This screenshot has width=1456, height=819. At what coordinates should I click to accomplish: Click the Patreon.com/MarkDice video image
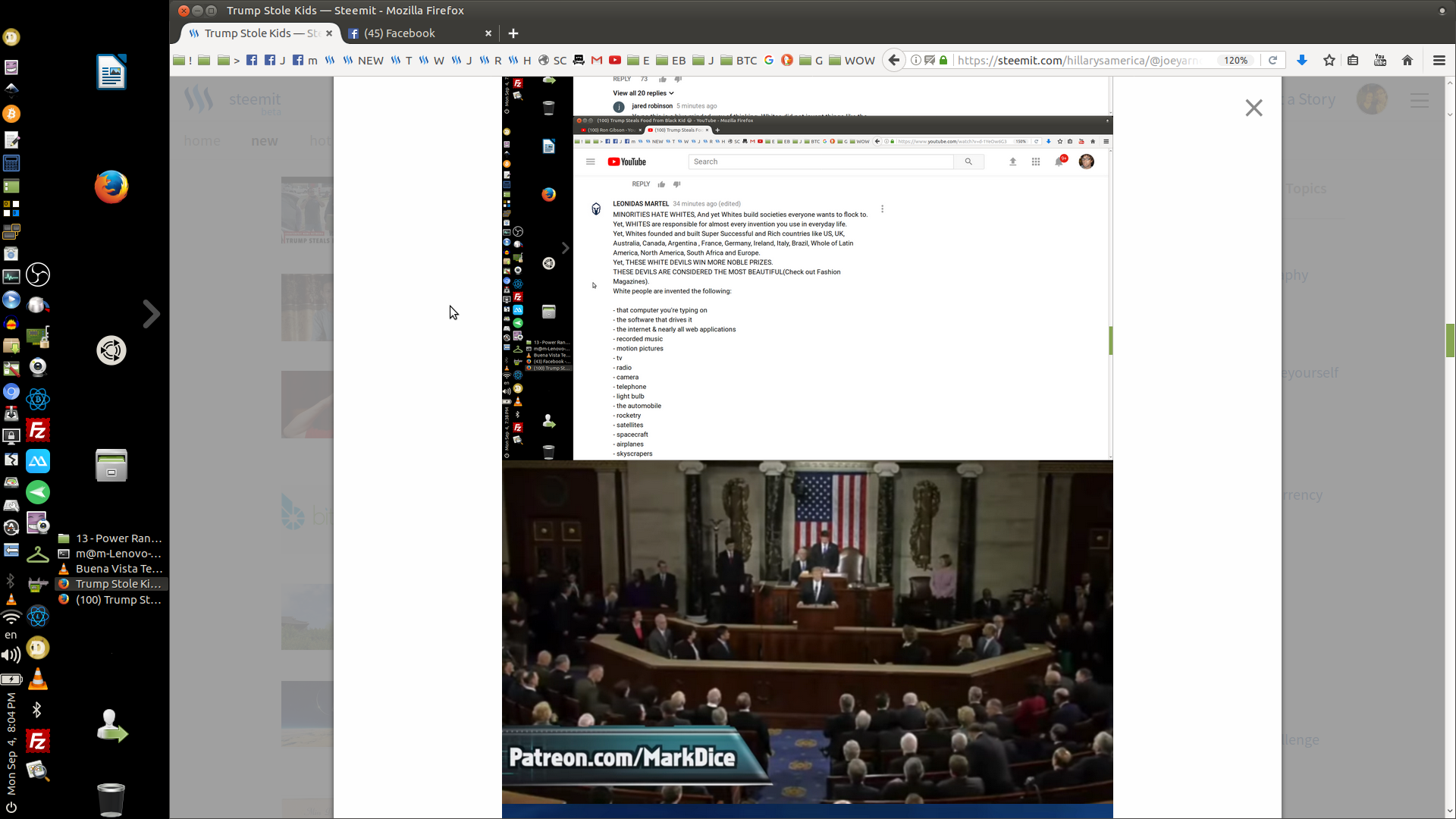coord(807,632)
